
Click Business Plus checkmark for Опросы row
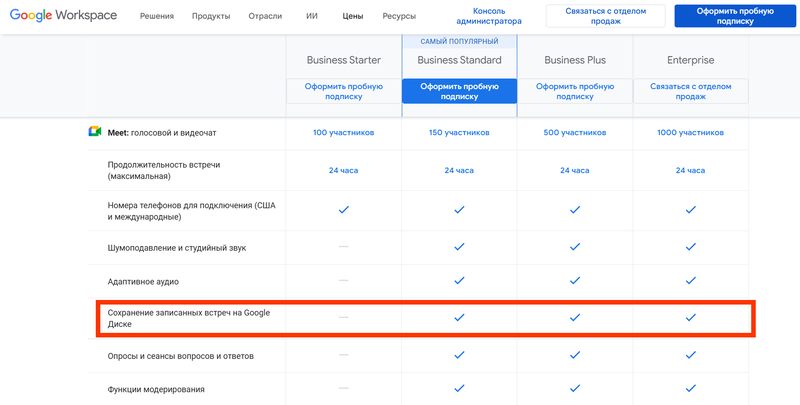(x=575, y=355)
